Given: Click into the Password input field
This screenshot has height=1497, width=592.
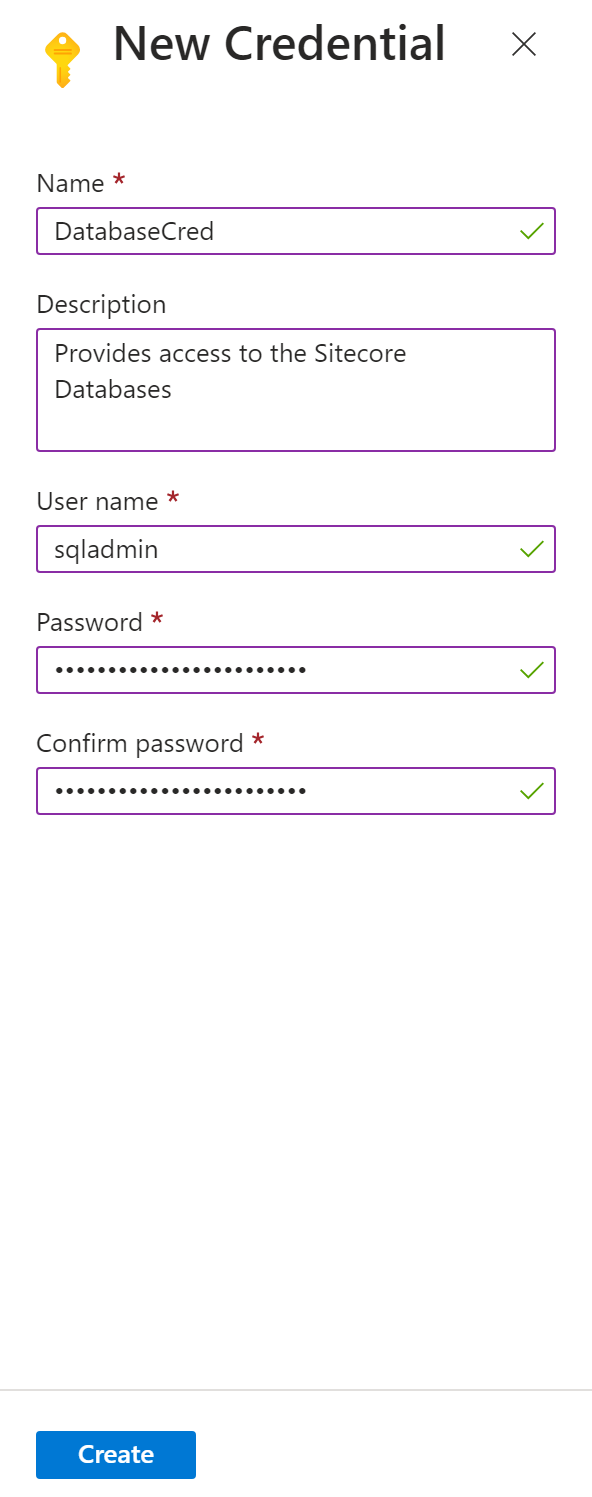Looking at the screenshot, I should point(296,670).
